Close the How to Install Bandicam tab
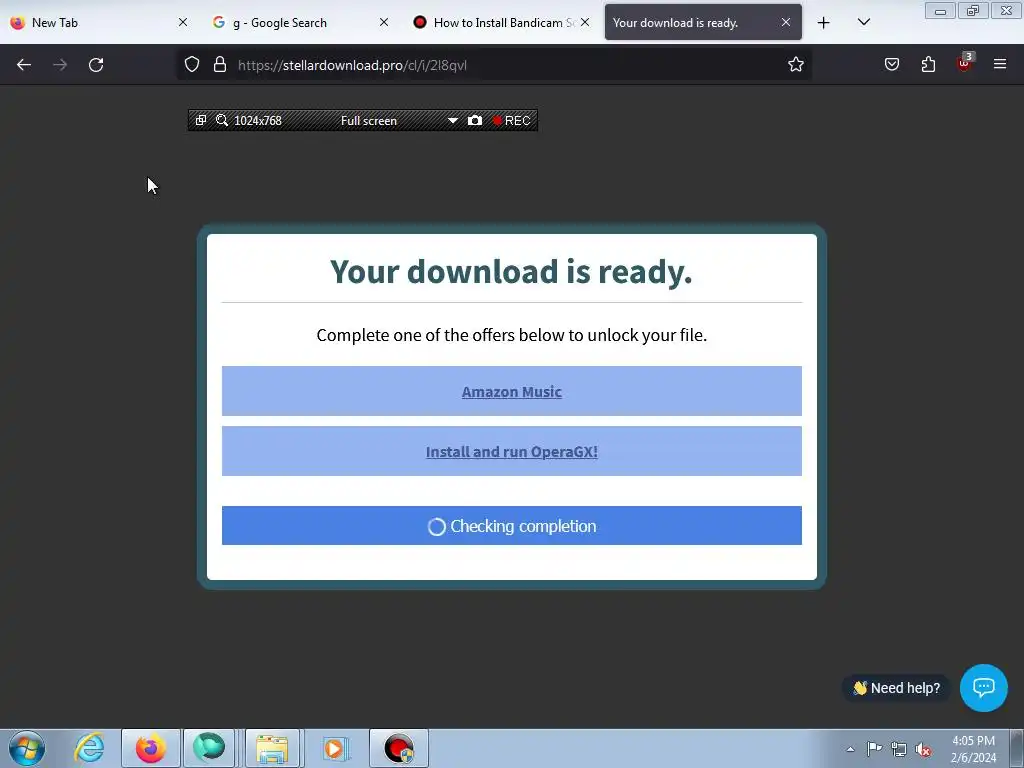 click(585, 23)
